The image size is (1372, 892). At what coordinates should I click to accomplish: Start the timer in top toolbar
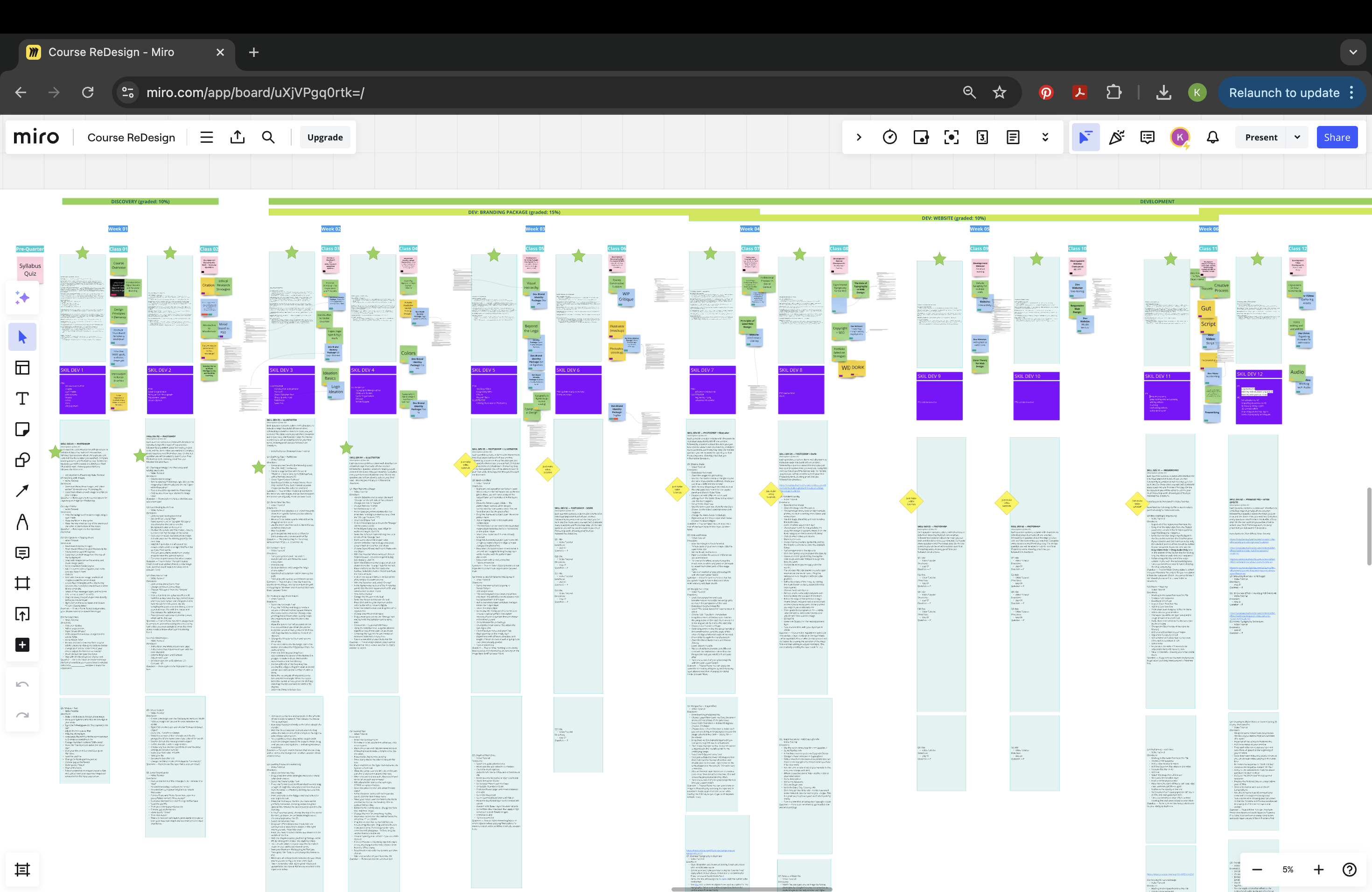(x=889, y=137)
